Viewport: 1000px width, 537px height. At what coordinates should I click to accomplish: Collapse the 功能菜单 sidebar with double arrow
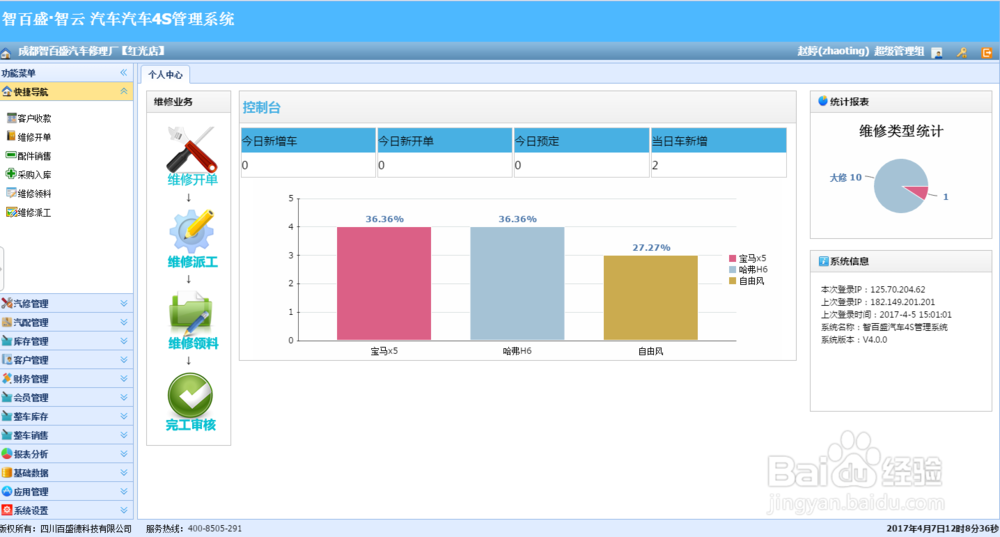click(124, 73)
